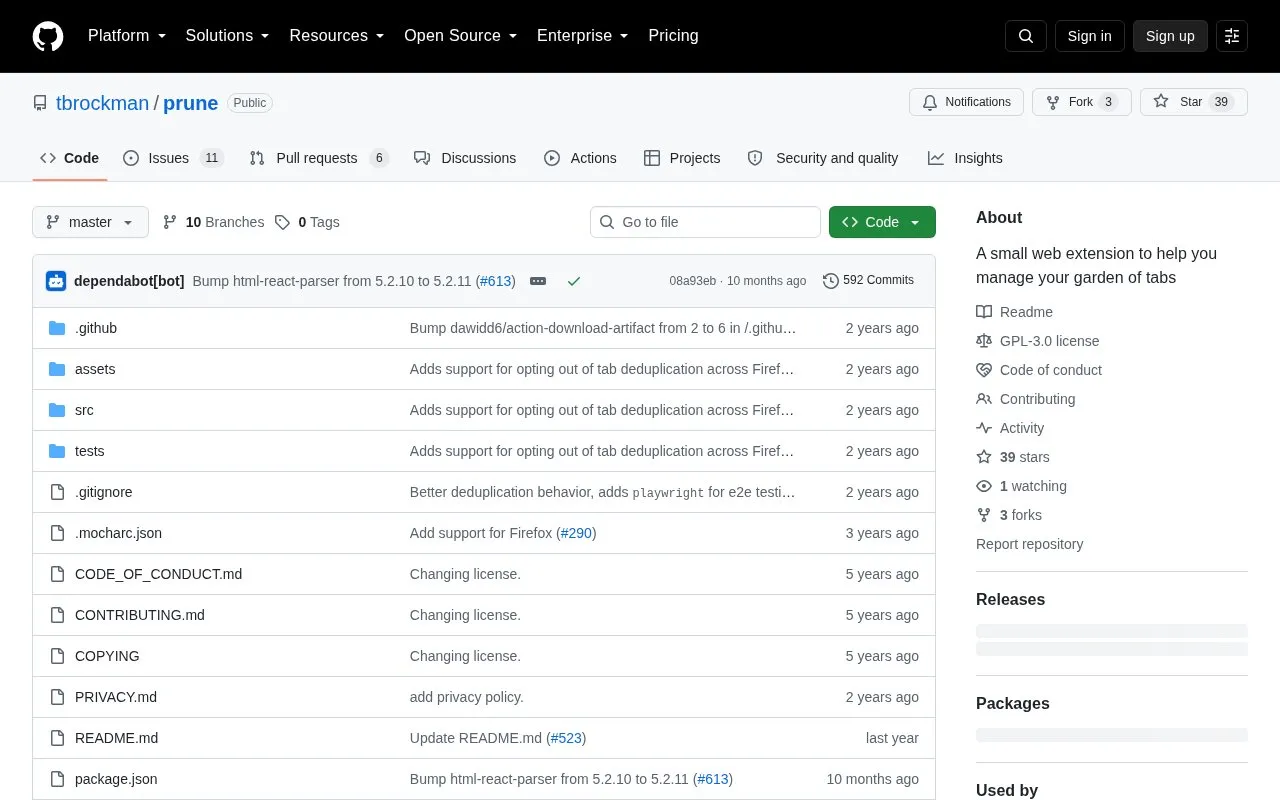Click the .github folder icon

click(57, 328)
